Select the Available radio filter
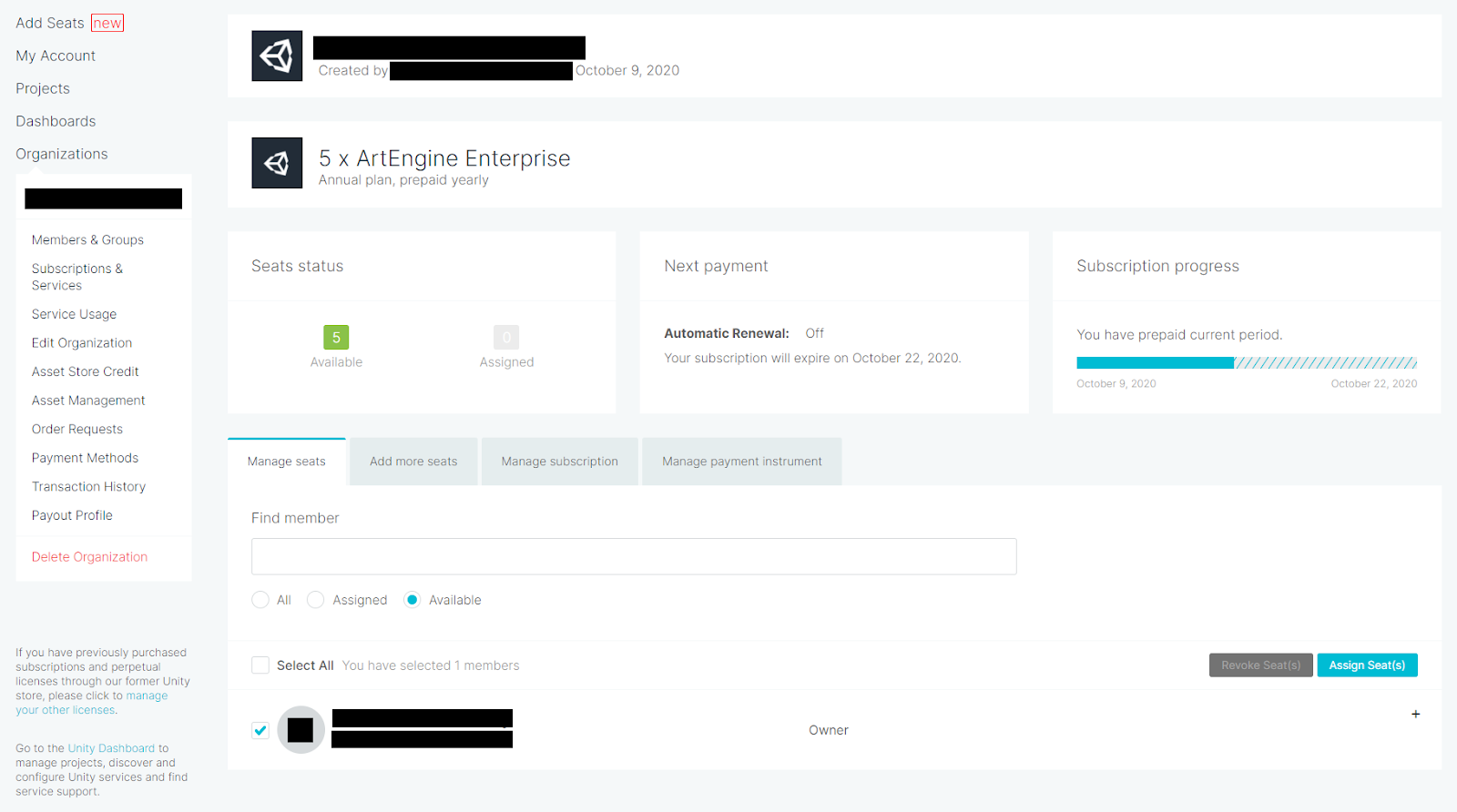This screenshot has width=1457, height=812. pos(413,600)
